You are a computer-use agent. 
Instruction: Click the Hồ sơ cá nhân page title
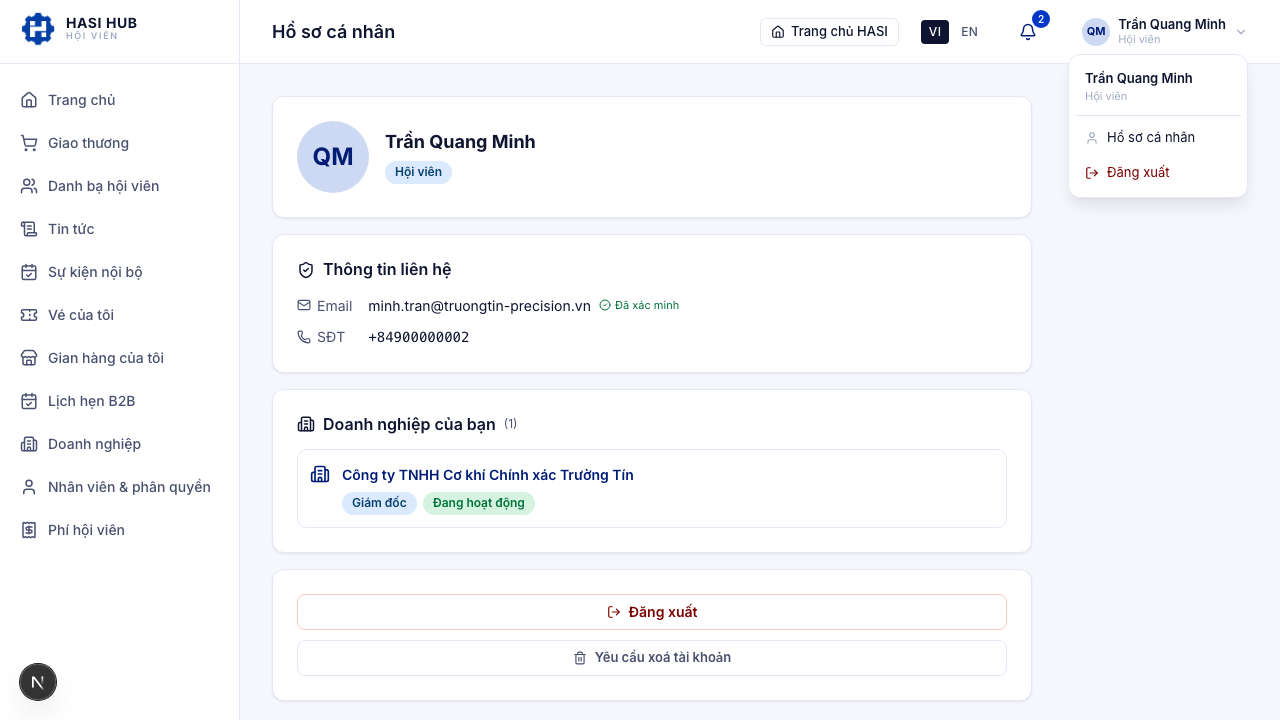coord(333,32)
